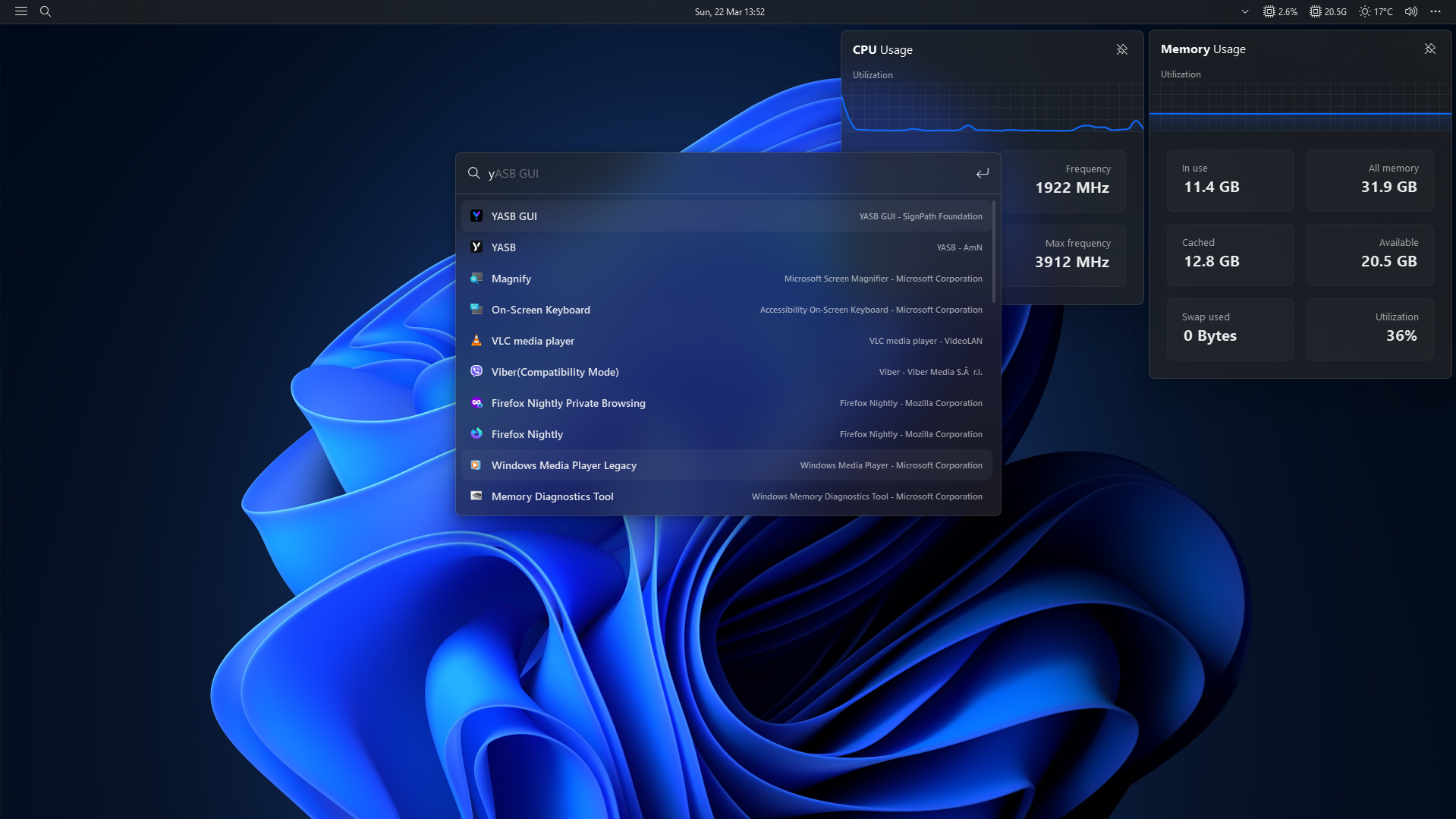The image size is (1456, 819).
Task: Click the weather icon showing 17°C
Action: pos(1376,11)
